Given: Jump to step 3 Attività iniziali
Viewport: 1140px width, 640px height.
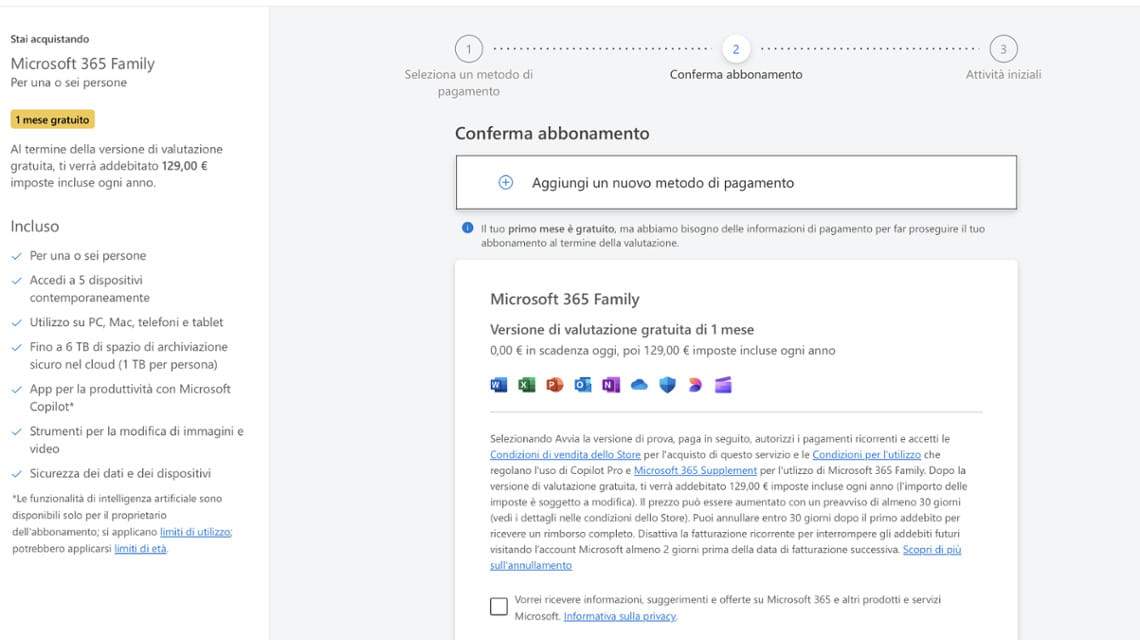Looking at the screenshot, I should 1003,49.
